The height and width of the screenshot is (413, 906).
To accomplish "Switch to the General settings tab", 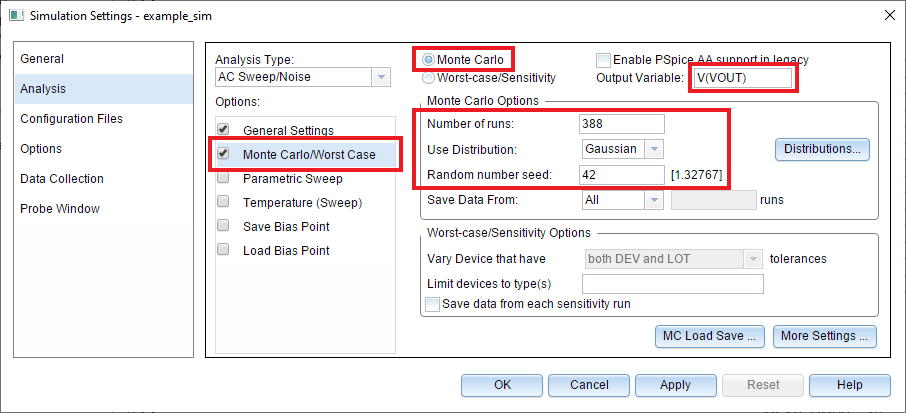I will [42, 59].
